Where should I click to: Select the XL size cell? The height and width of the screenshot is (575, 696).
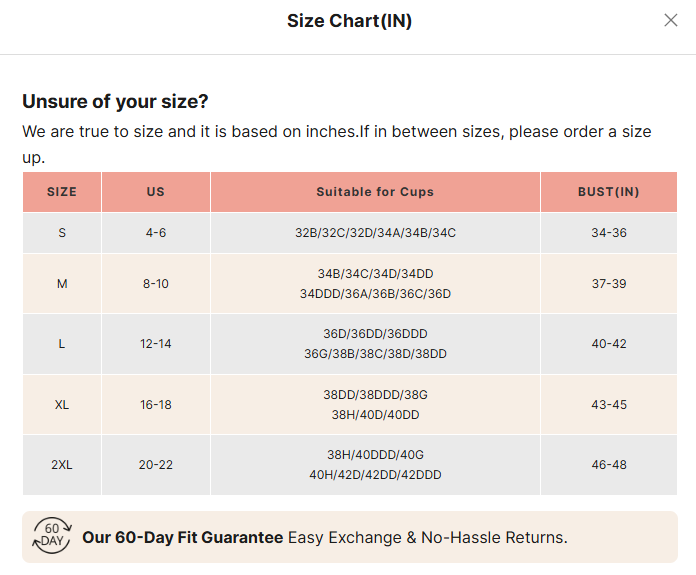(62, 404)
